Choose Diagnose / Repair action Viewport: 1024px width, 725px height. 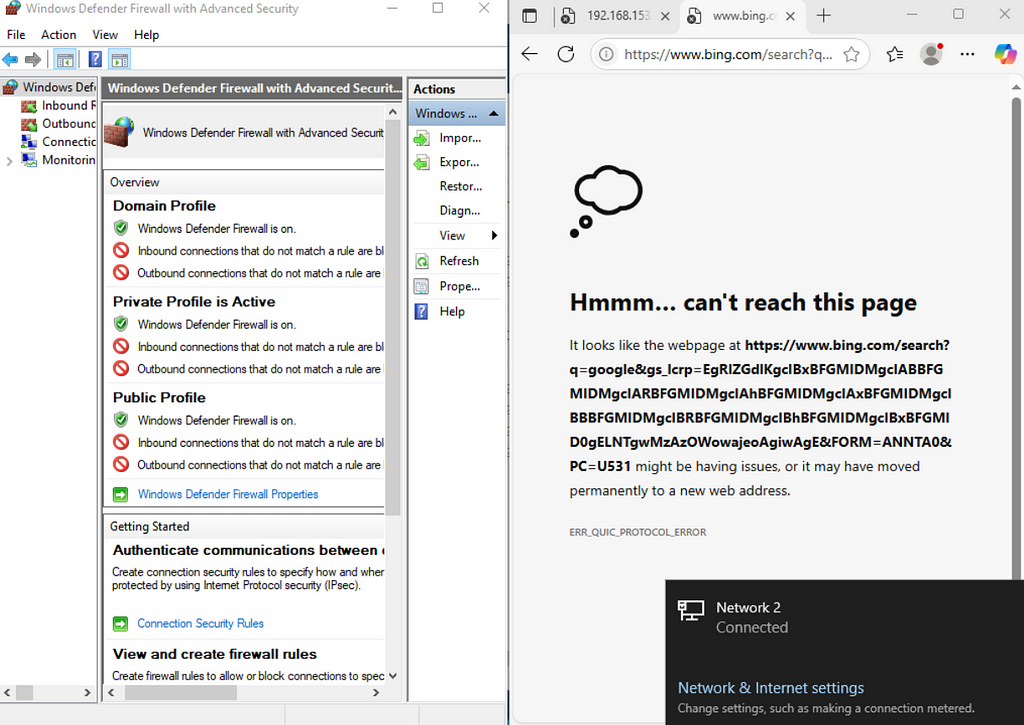459,210
